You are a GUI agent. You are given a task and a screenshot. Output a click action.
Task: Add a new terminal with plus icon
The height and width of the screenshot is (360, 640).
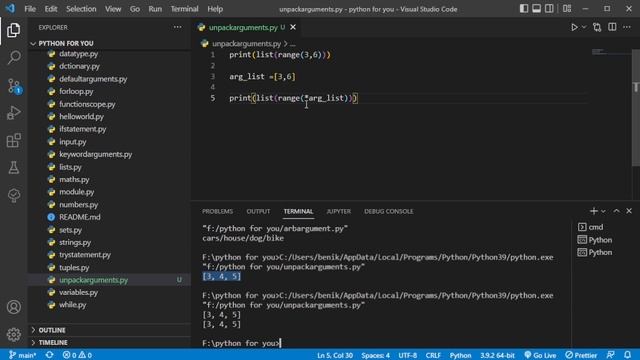click(593, 211)
